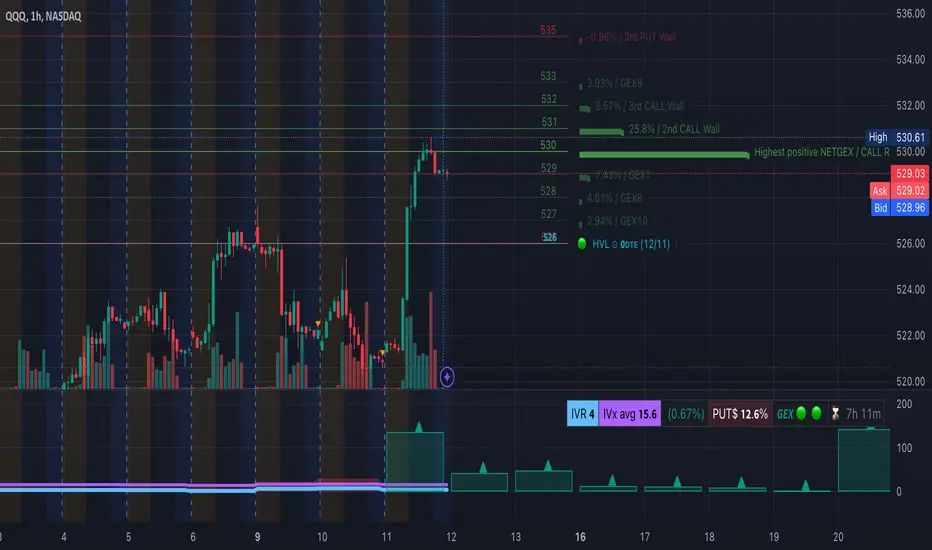The width and height of the screenshot is (932, 550).
Task: Click the second green GEX indicator dot
Action: pyautogui.click(x=817, y=413)
